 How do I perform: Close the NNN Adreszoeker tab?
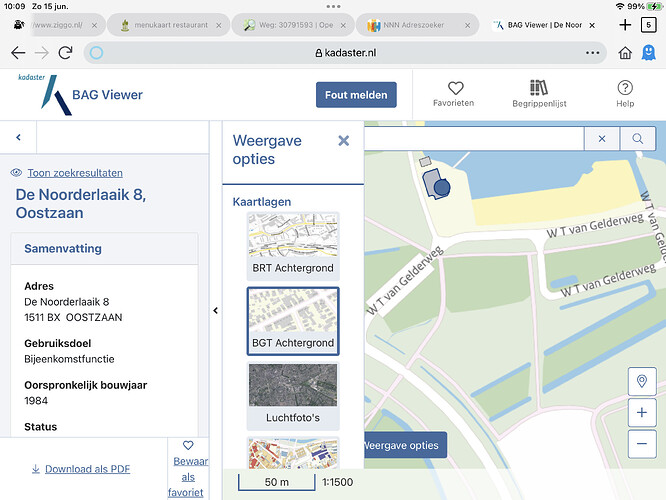pyautogui.click(x=467, y=25)
